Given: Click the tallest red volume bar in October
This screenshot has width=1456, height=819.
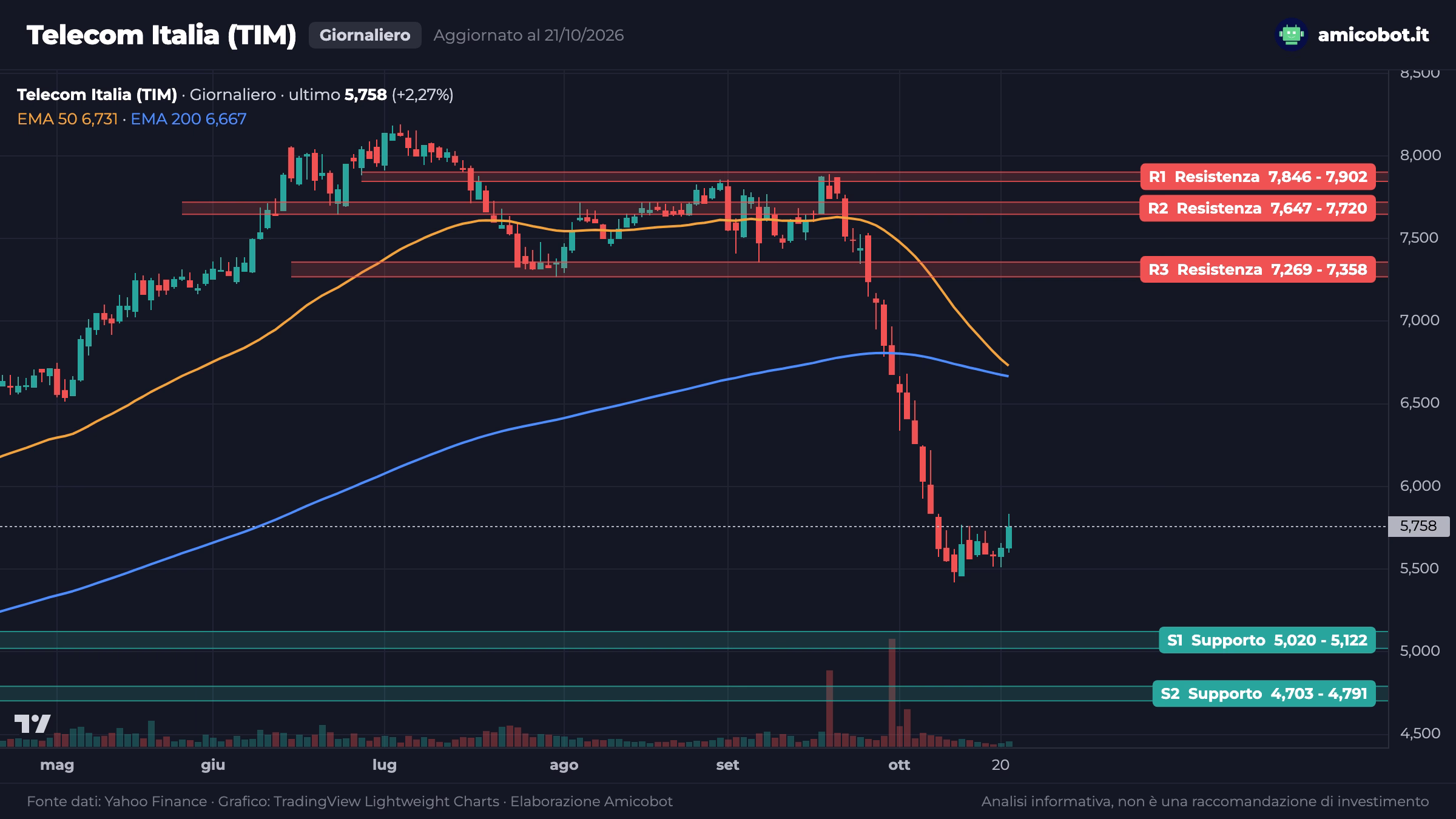Looking at the screenshot, I should click(892, 692).
